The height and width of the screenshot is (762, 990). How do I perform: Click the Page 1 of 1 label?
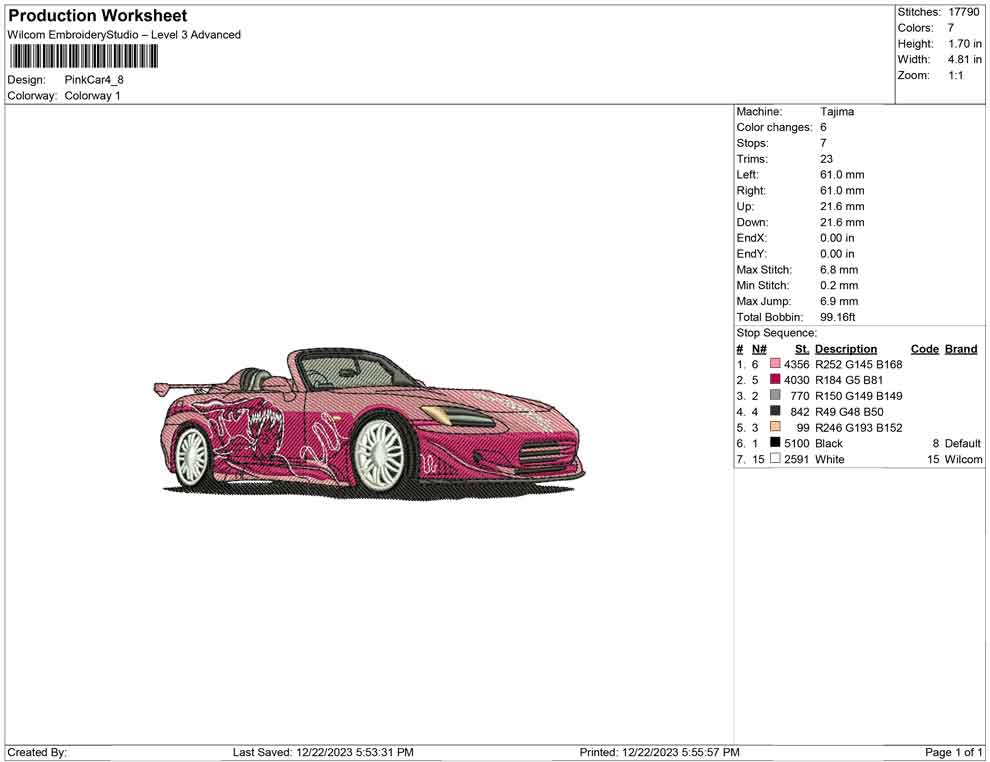click(x=952, y=752)
